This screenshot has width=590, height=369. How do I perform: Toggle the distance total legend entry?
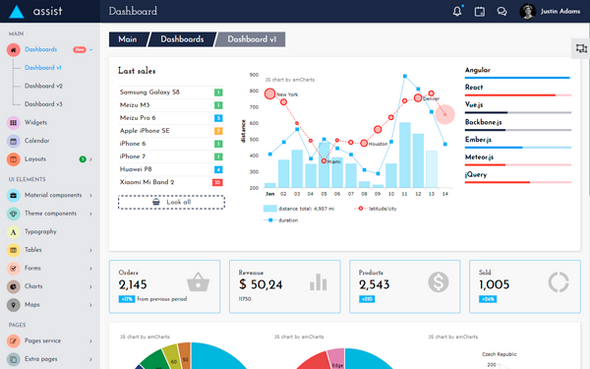[299, 208]
